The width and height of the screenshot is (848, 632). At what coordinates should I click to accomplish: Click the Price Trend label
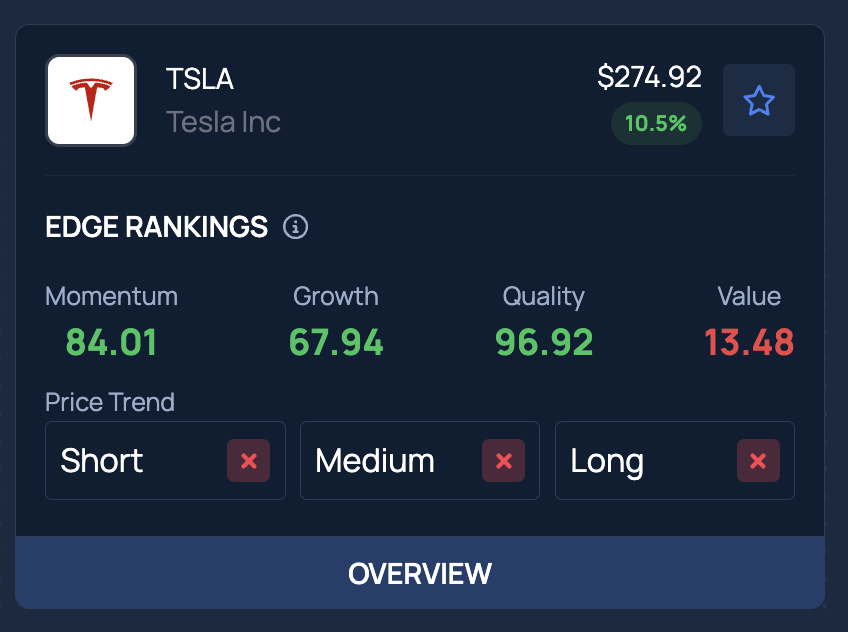110,402
